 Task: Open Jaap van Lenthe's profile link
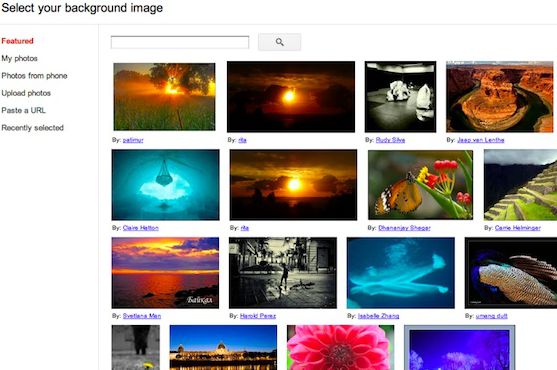tap(481, 140)
